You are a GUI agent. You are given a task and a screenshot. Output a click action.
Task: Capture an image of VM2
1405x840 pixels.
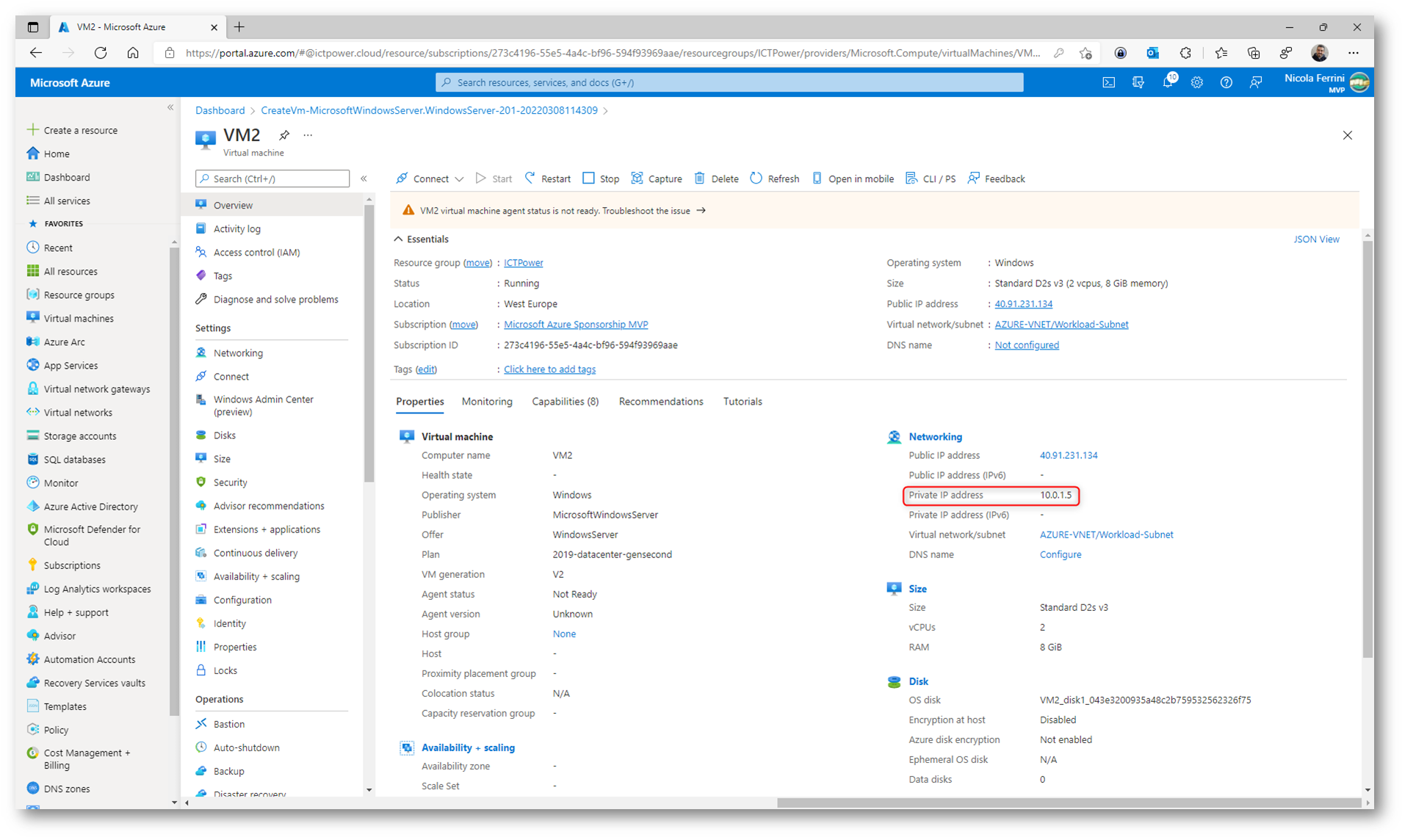(656, 178)
